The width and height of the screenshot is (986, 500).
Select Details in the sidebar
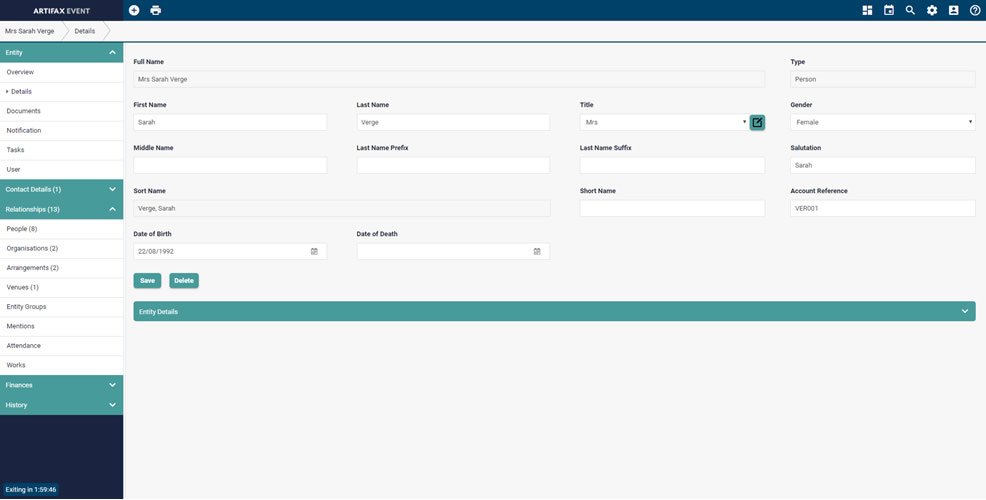[62, 92]
